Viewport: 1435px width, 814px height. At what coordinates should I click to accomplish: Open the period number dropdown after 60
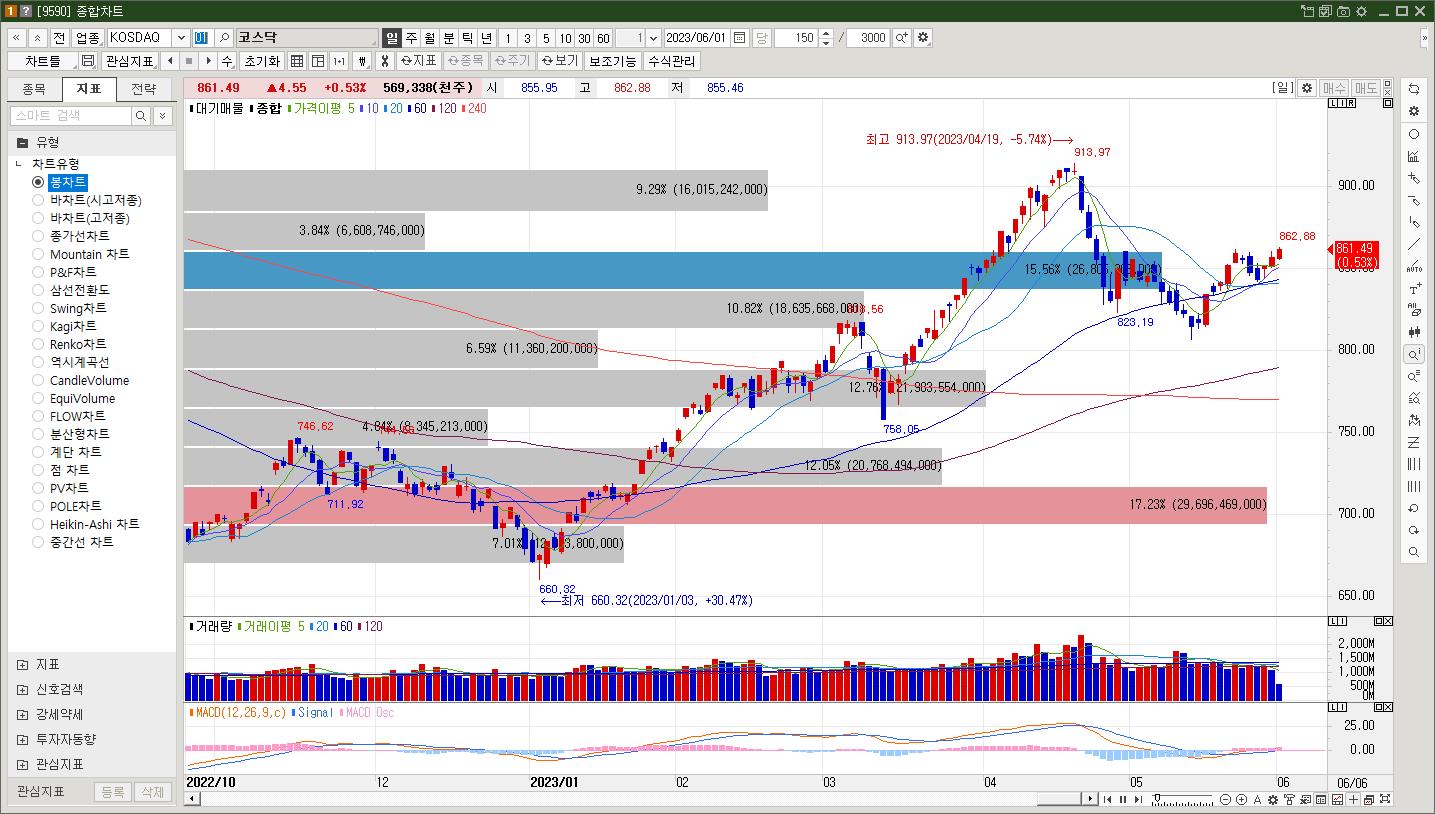(x=654, y=38)
